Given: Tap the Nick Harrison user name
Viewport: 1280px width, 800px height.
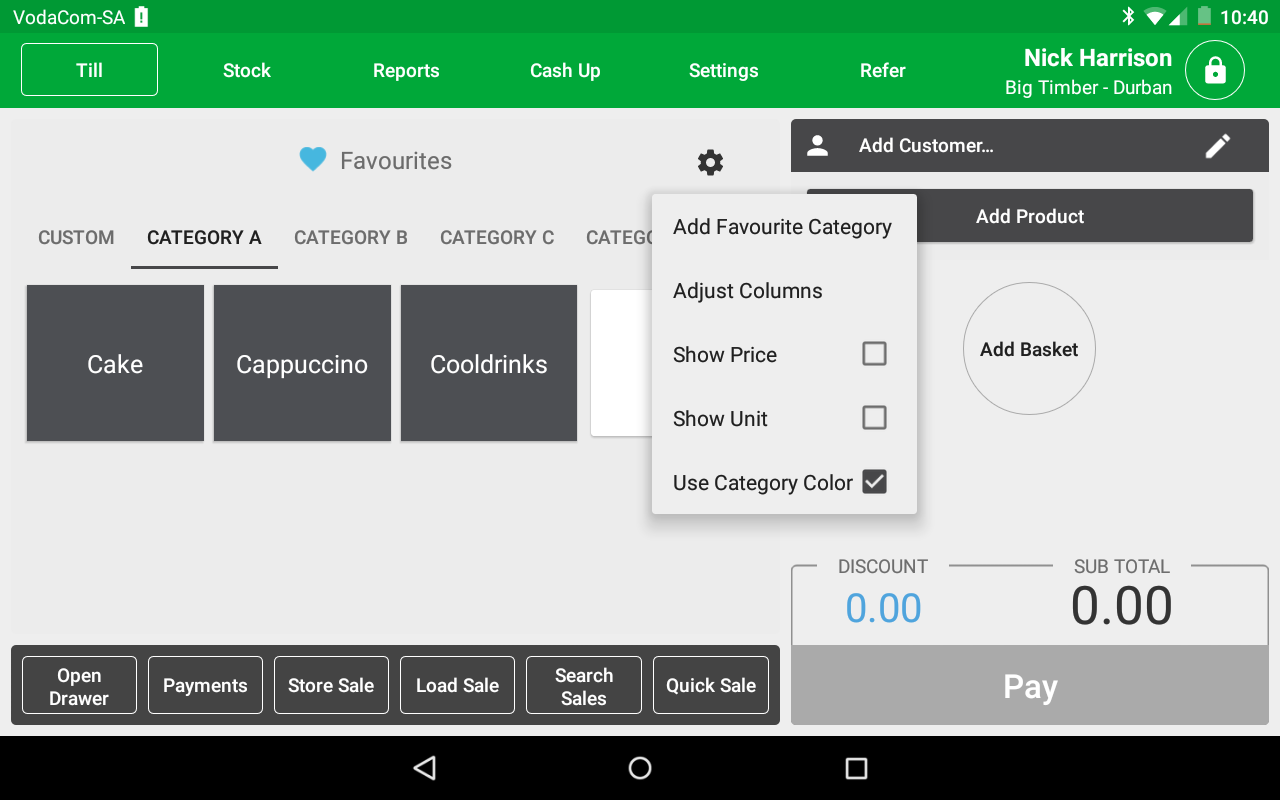Looking at the screenshot, I should (x=1098, y=58).
